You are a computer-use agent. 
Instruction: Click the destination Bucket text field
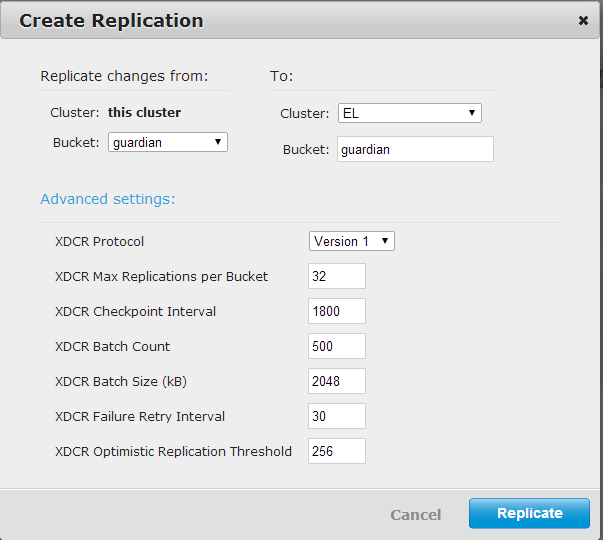point(414,149)
